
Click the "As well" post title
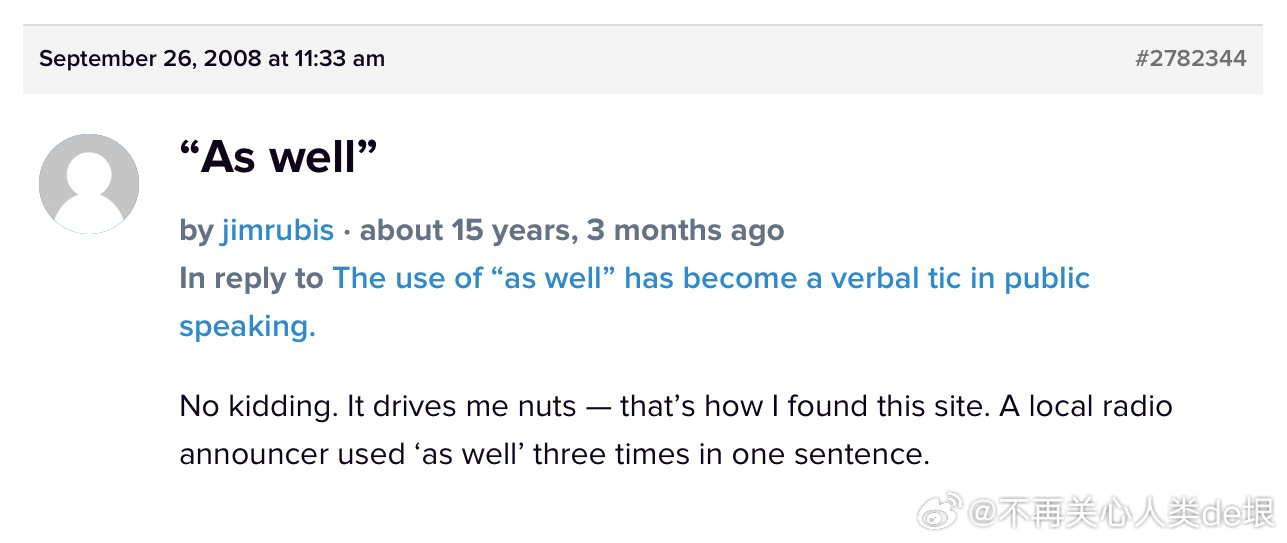coord(278,157)
